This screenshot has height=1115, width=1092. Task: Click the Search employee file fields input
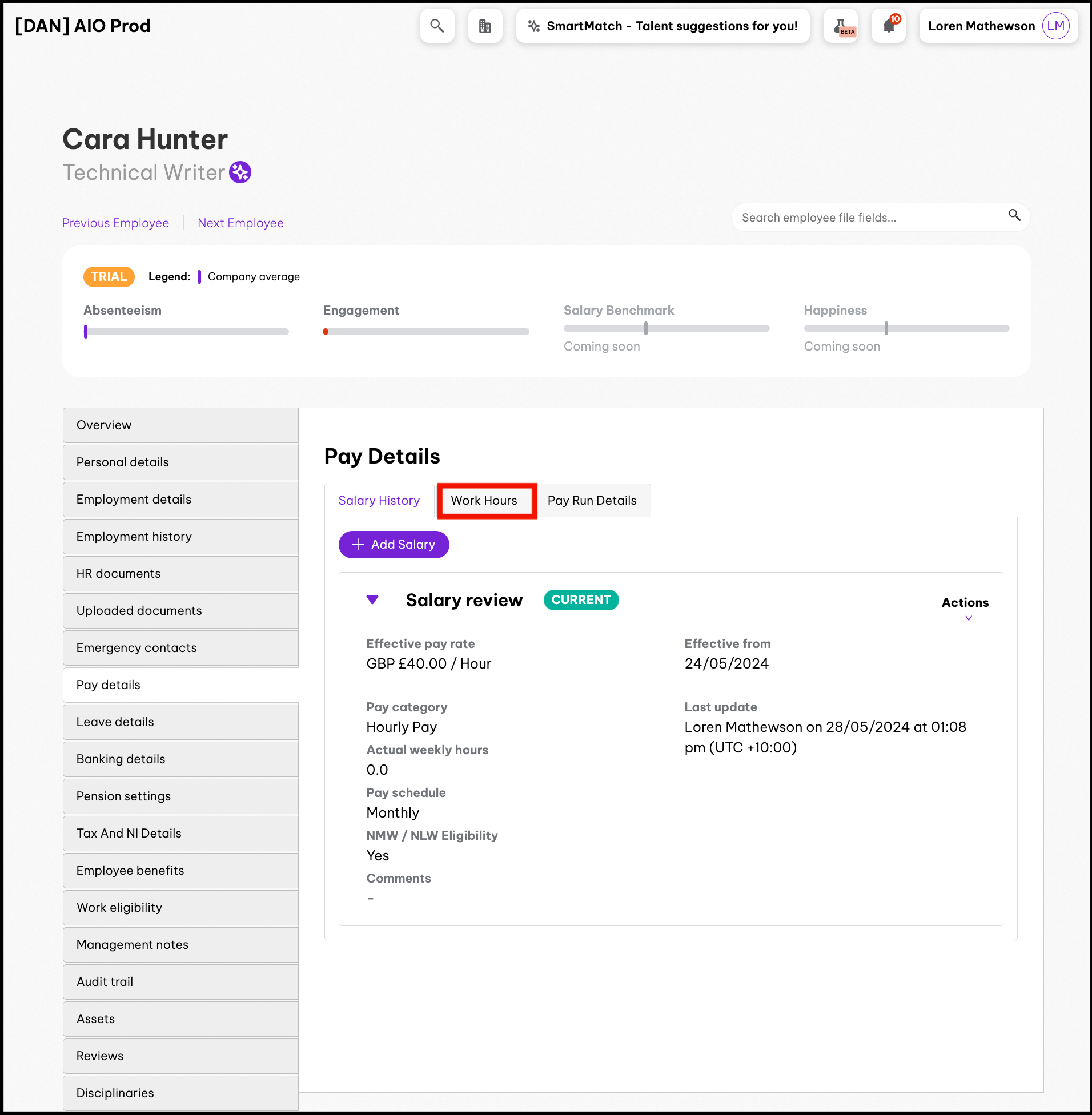[x=869, y=218]
